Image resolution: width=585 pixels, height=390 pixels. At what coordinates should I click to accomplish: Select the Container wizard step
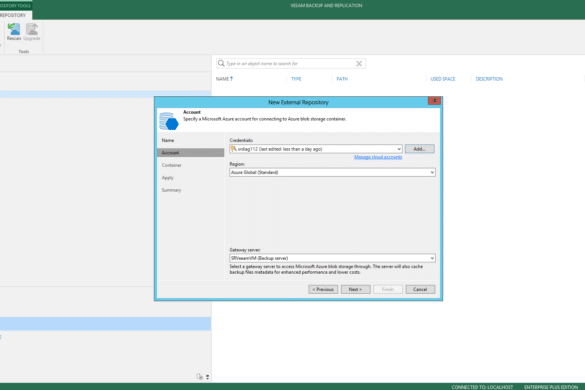coord(172,165)
